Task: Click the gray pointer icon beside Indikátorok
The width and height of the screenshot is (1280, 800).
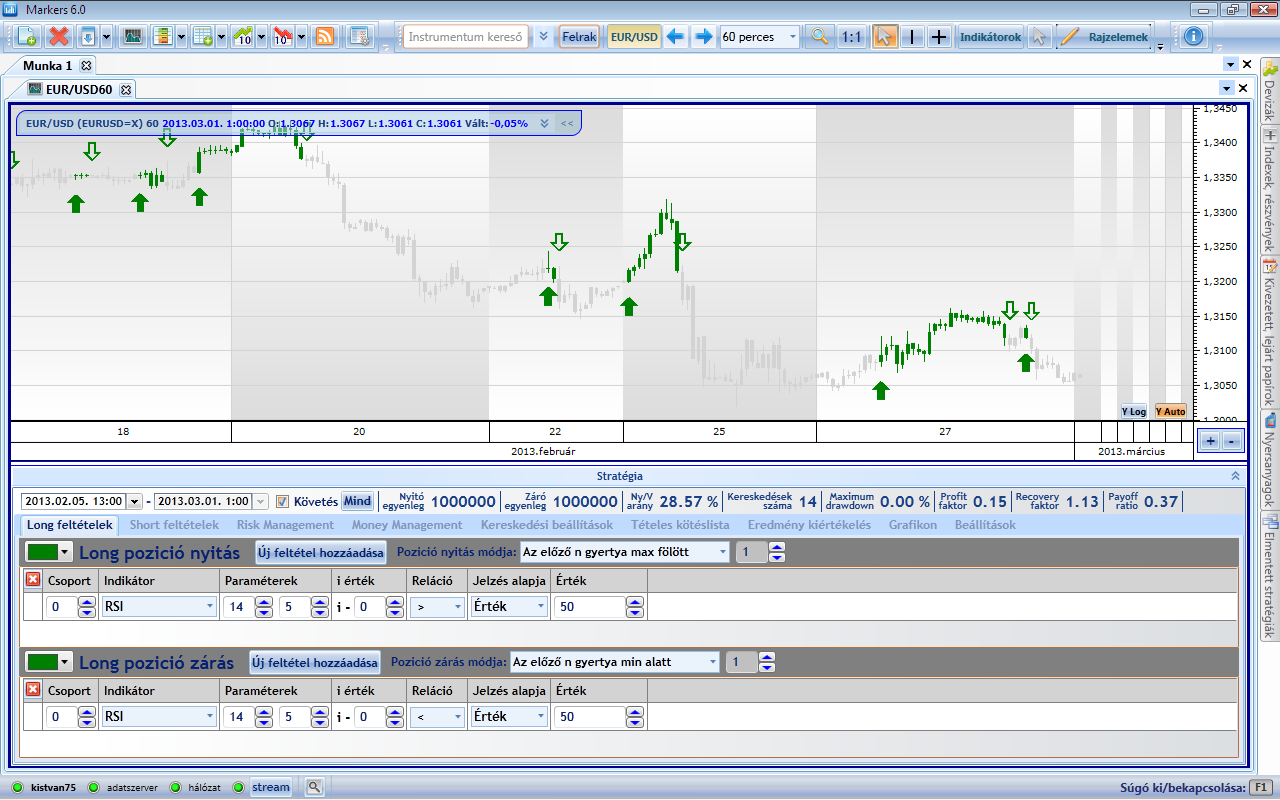Action: [x=1039, y=37]
